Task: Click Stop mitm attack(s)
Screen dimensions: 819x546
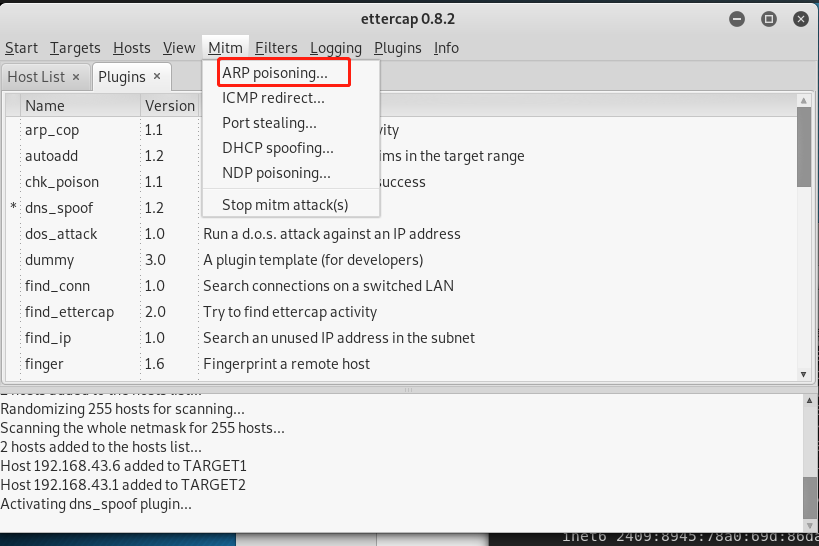Action: 291,205
